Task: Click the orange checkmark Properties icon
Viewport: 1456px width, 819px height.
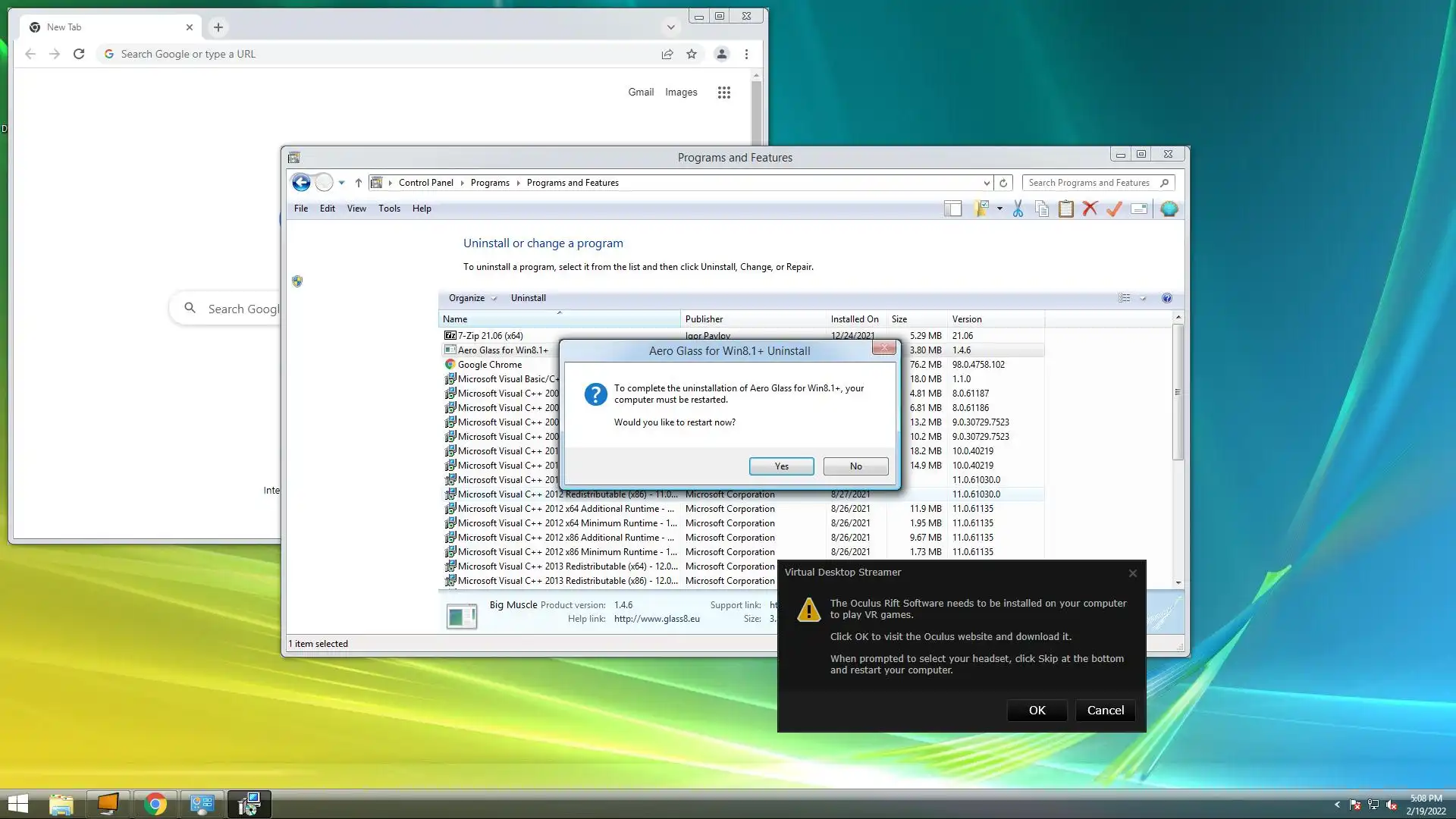Action: pos(1114,209)
